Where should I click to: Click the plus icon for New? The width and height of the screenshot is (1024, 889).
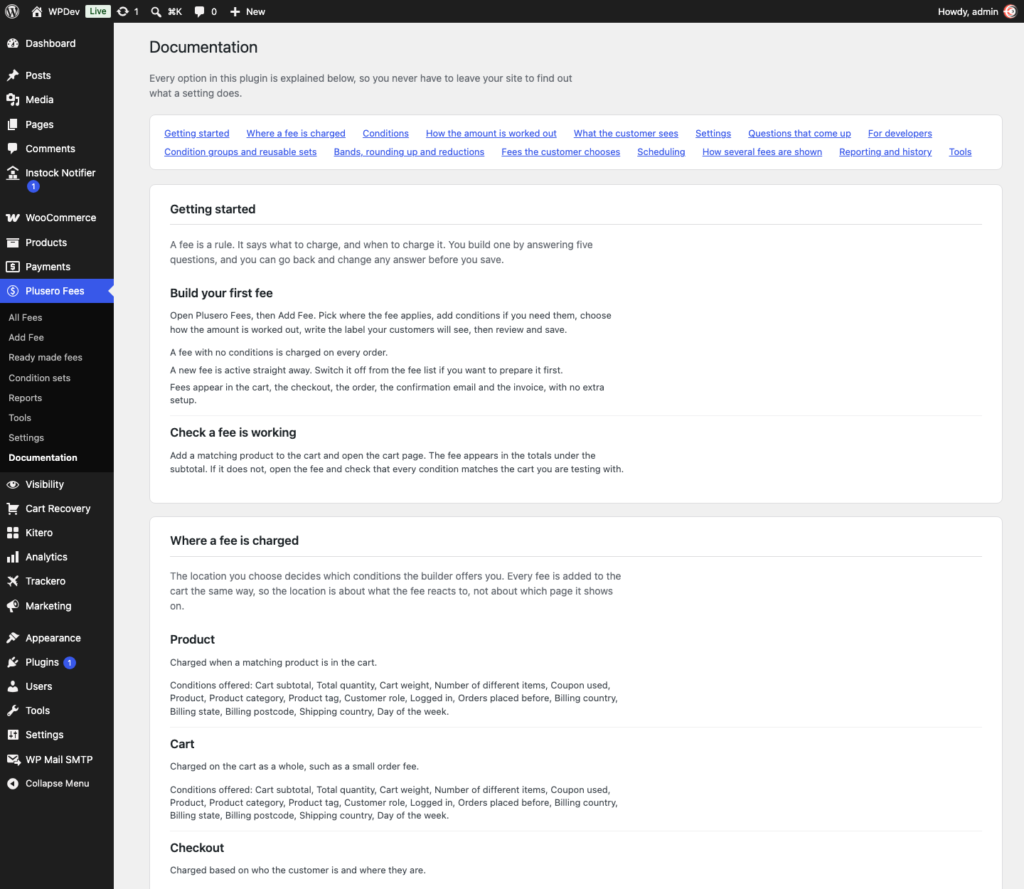tap(235, 11)
